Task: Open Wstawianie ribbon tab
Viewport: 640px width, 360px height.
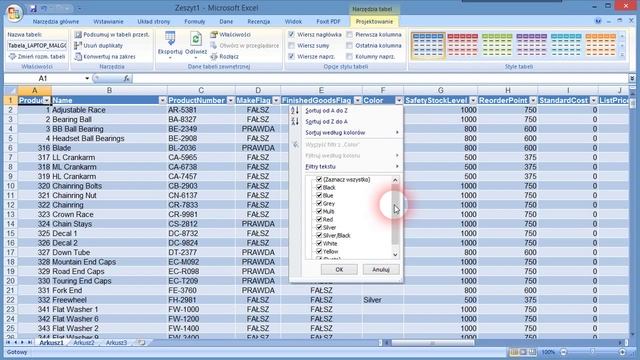Action: click(x=108, y=22)
